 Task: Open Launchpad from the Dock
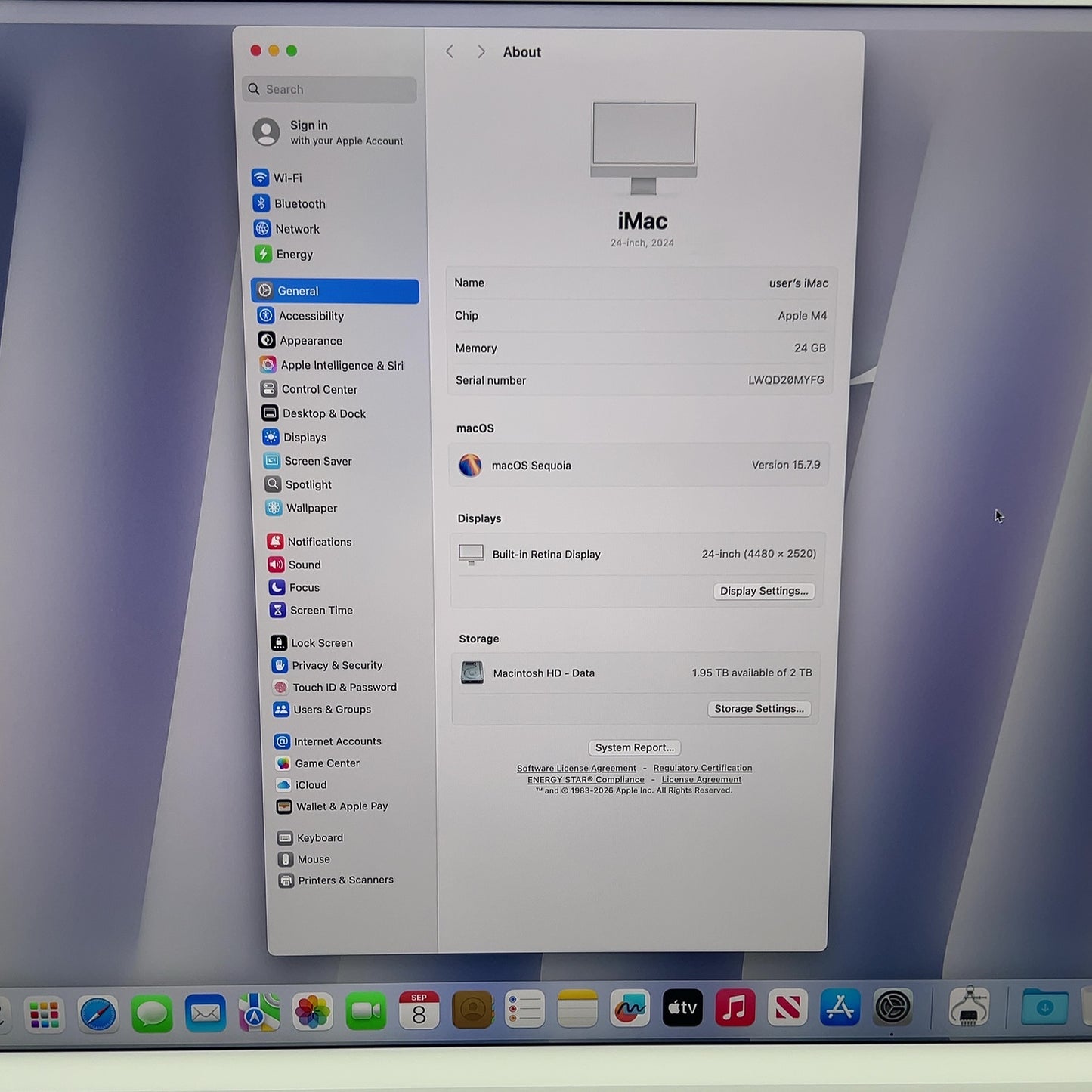point(44,1014)
